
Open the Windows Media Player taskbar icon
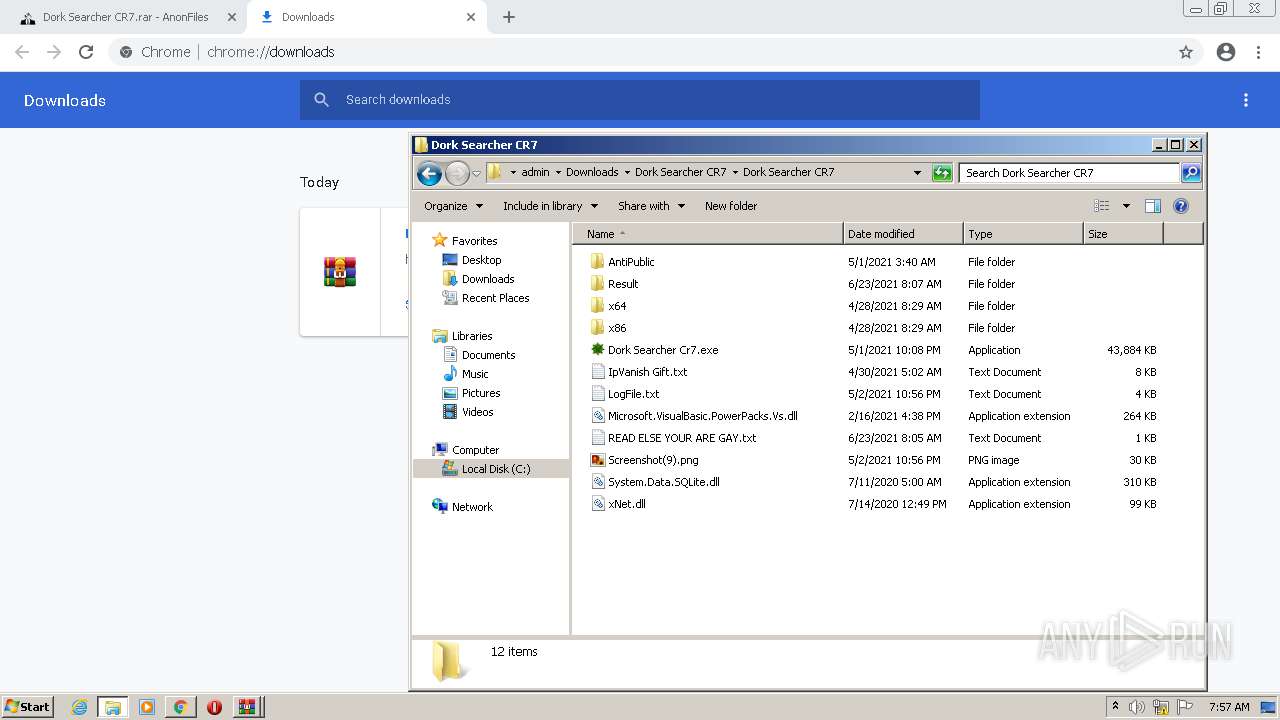[x=147, y=707]
